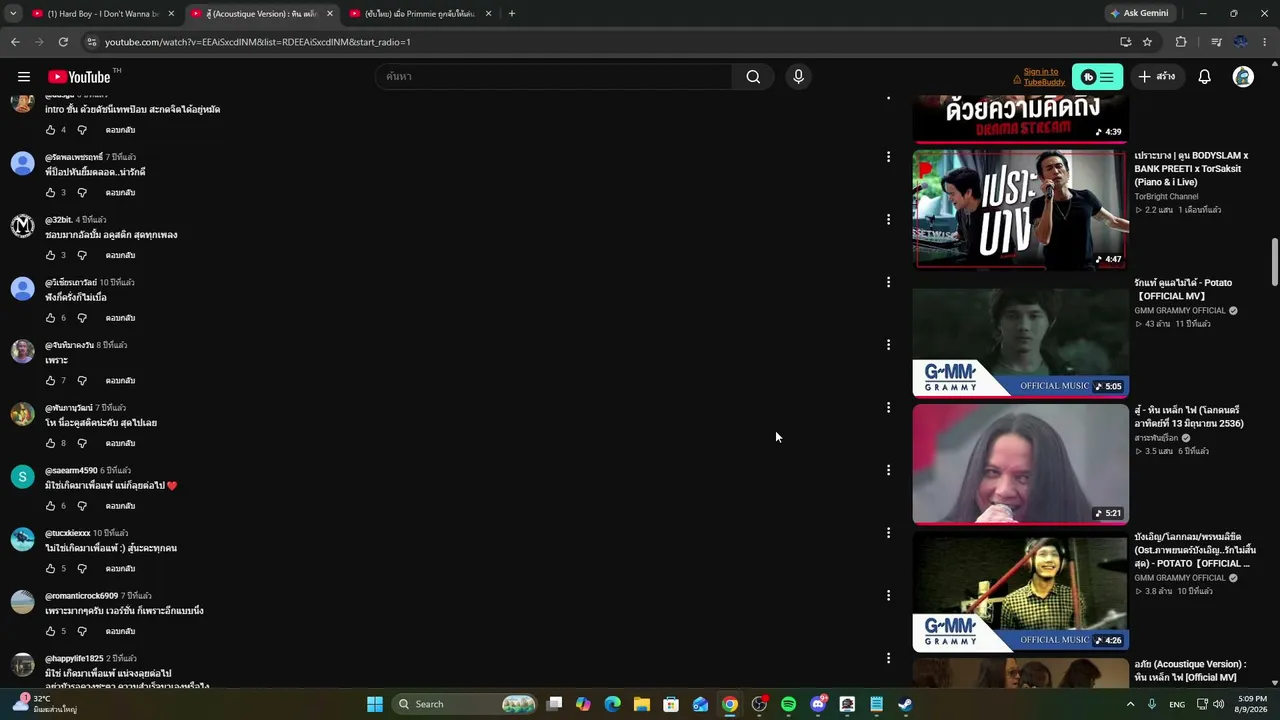This screenshot has height=720, width=1280.
Task: Dislike the comment by @32bit.
Action: point(82,255)
